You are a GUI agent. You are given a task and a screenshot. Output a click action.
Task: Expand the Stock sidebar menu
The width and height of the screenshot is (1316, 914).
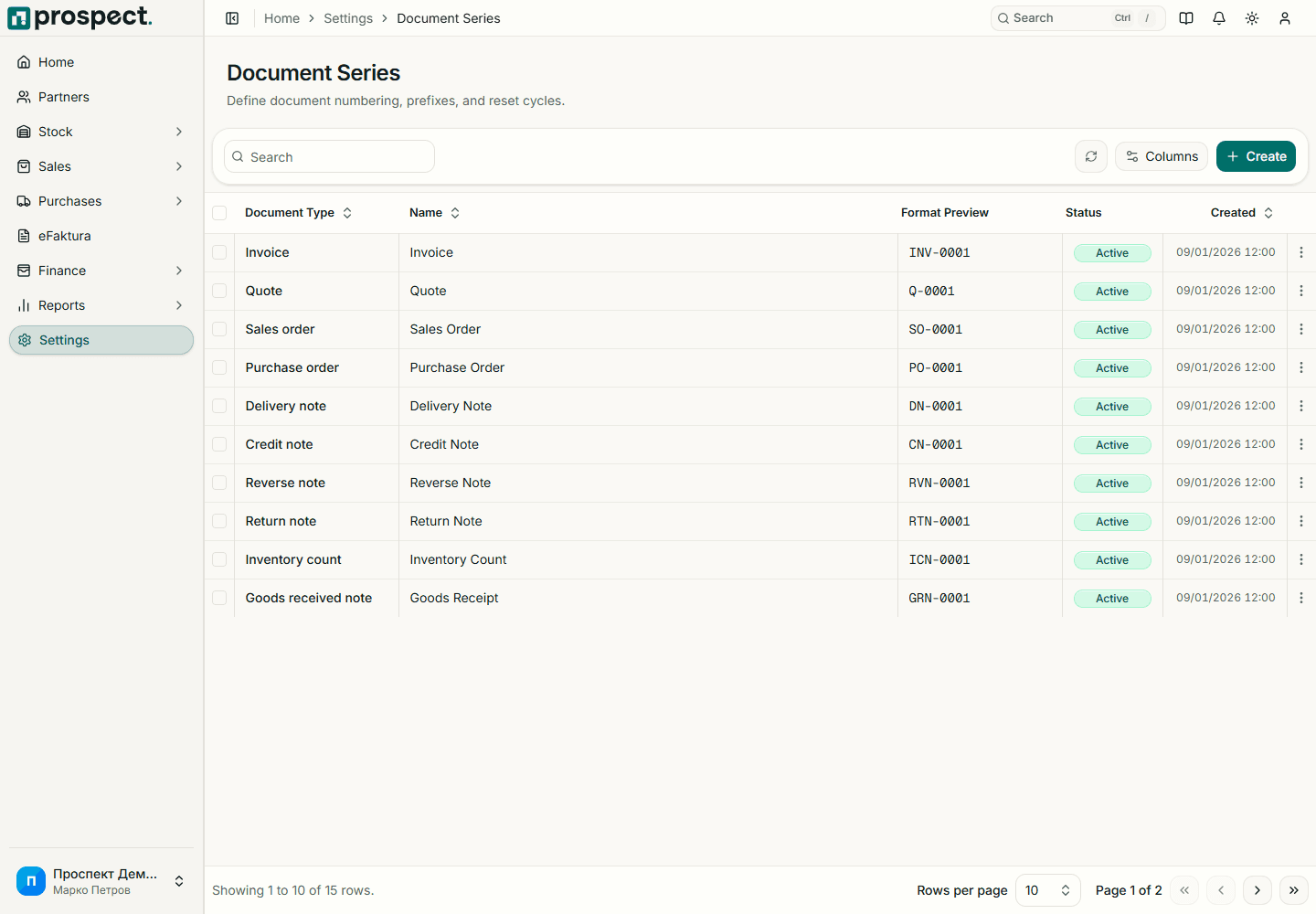coord(101,132)
